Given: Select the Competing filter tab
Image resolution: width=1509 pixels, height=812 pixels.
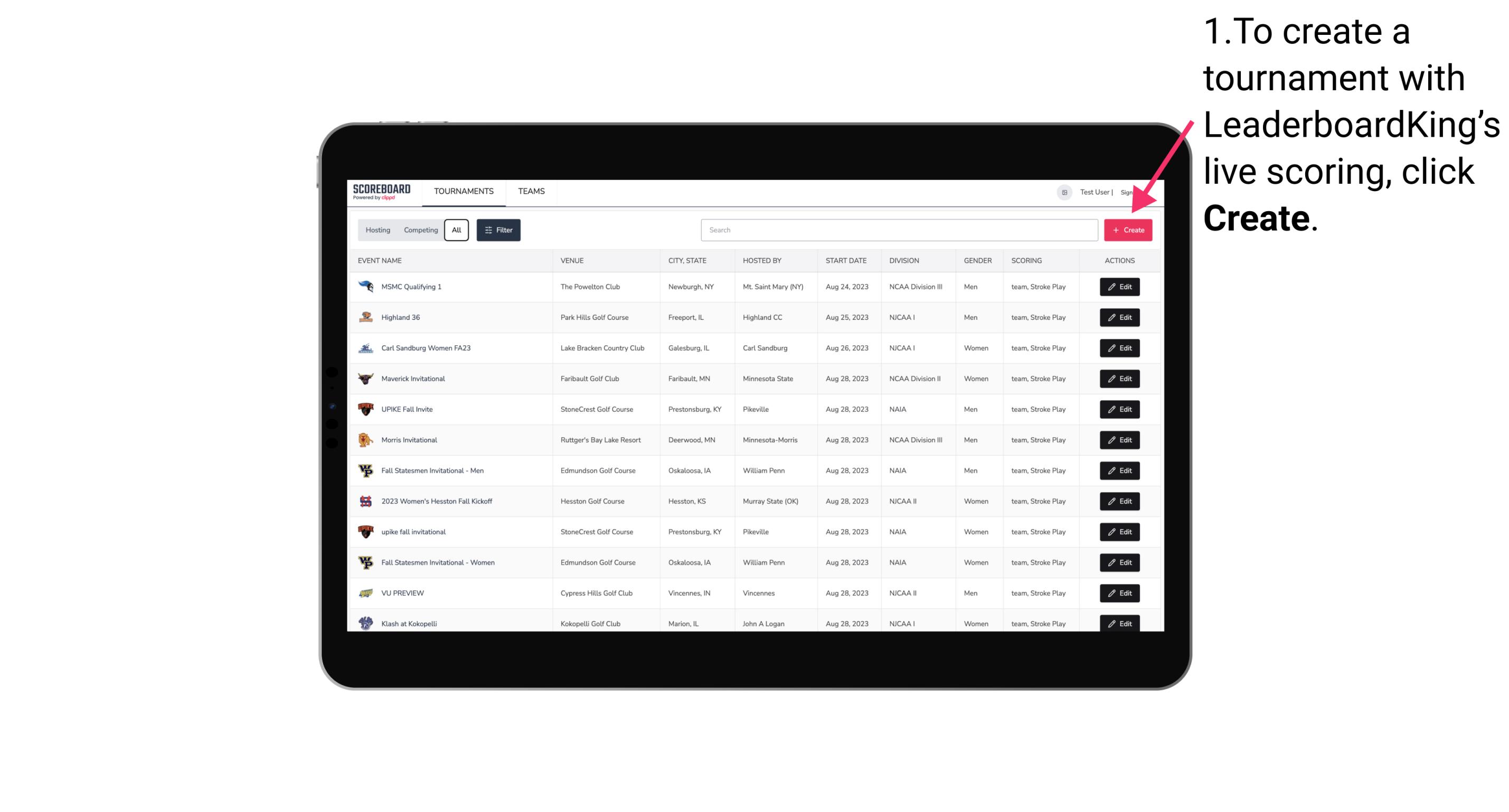Looking at the screenshot, I should point(418,230).
